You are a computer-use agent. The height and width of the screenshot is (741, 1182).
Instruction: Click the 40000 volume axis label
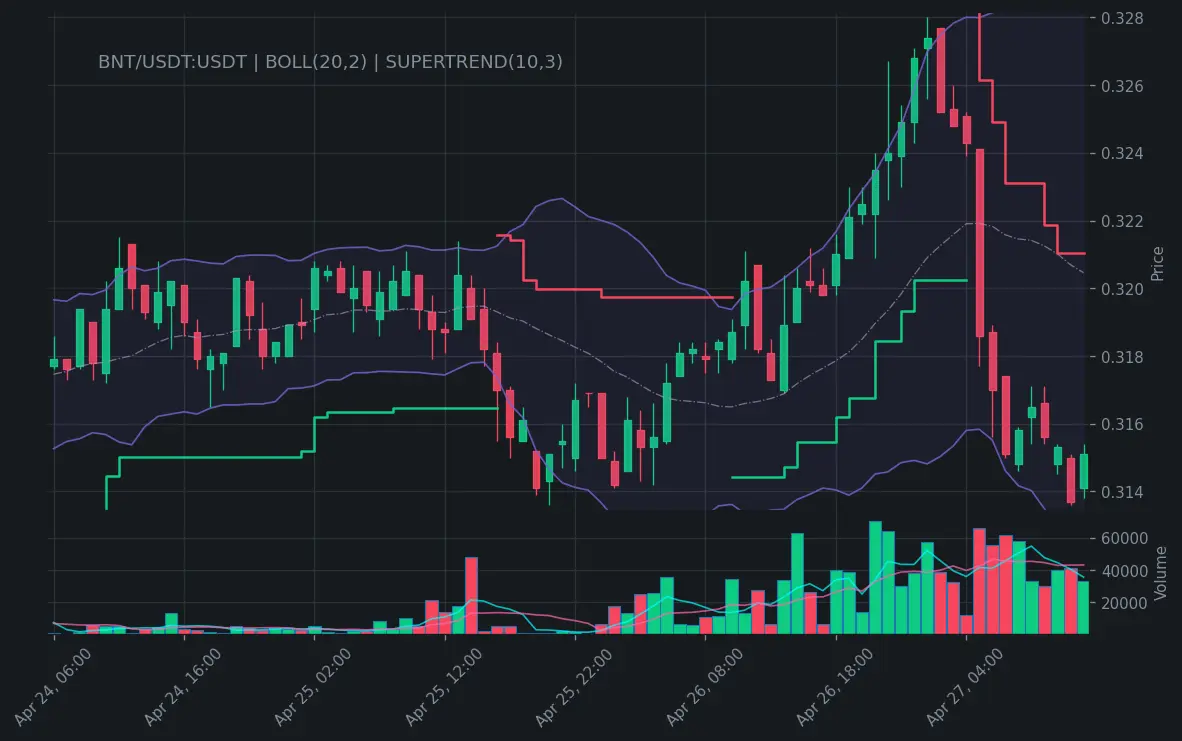(x=1124, y=571)
